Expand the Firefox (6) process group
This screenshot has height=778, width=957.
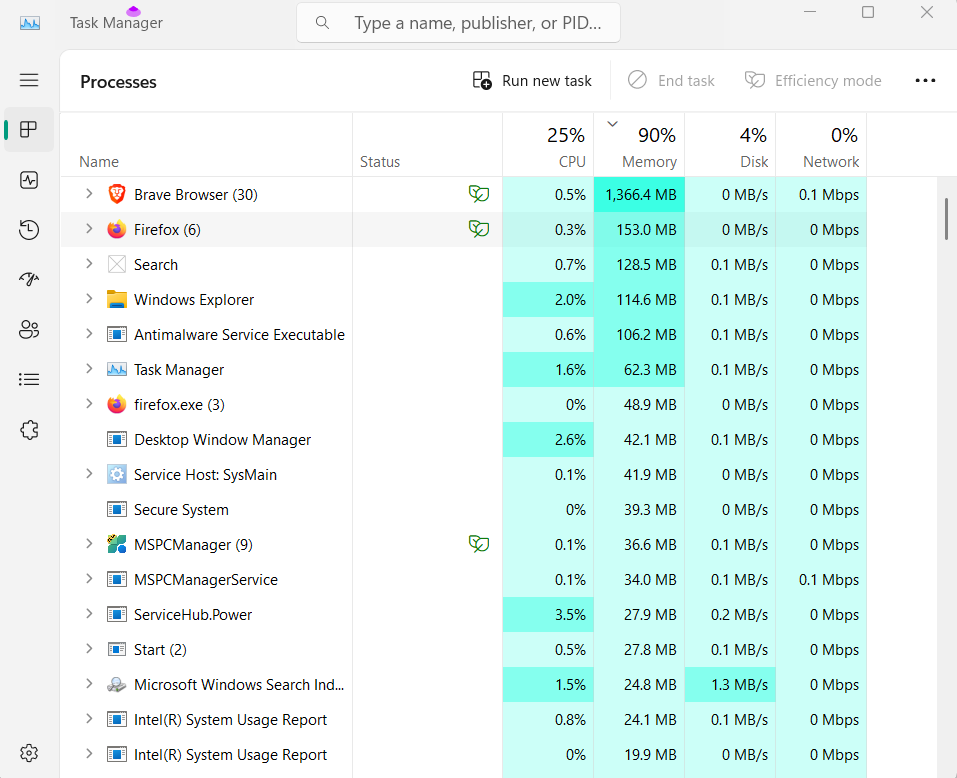(x=89, y=229)
